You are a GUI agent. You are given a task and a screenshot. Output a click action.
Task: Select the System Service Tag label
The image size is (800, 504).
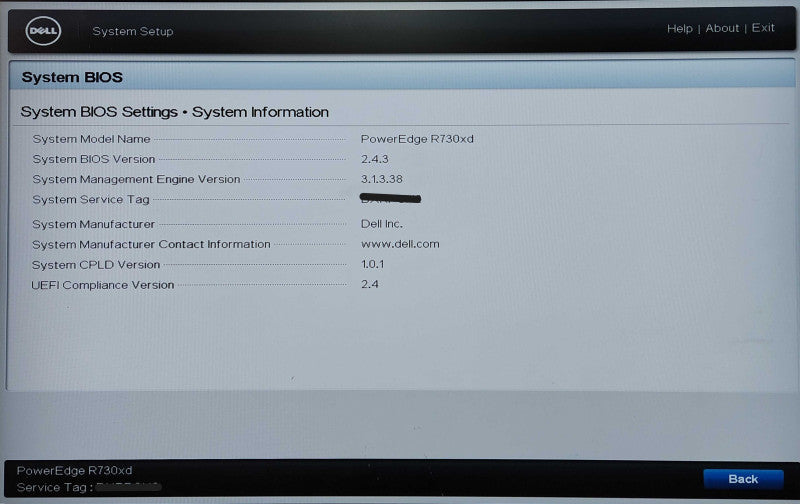coord(91,199)
